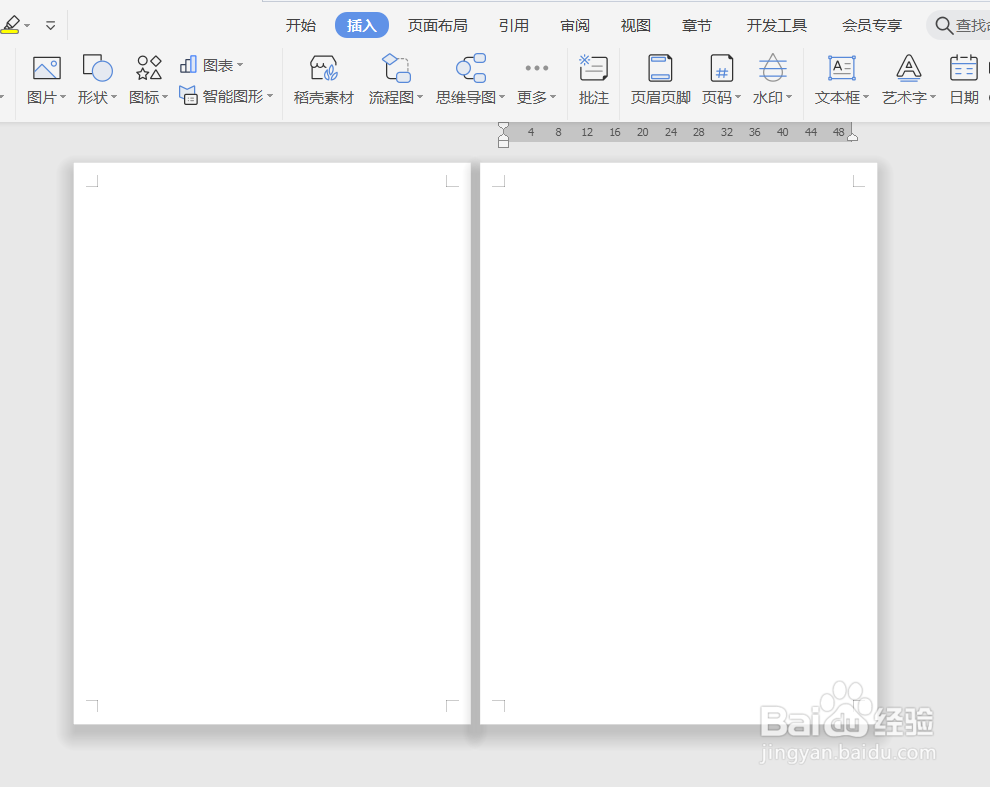Open the Developer Tools (开发工具) tab
This screenshot has height=787, width=990.
[777, 26]
